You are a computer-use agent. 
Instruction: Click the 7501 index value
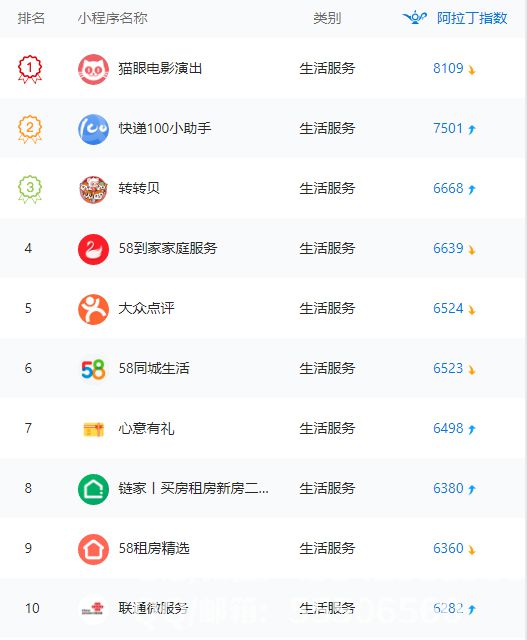tap(448, 128)
